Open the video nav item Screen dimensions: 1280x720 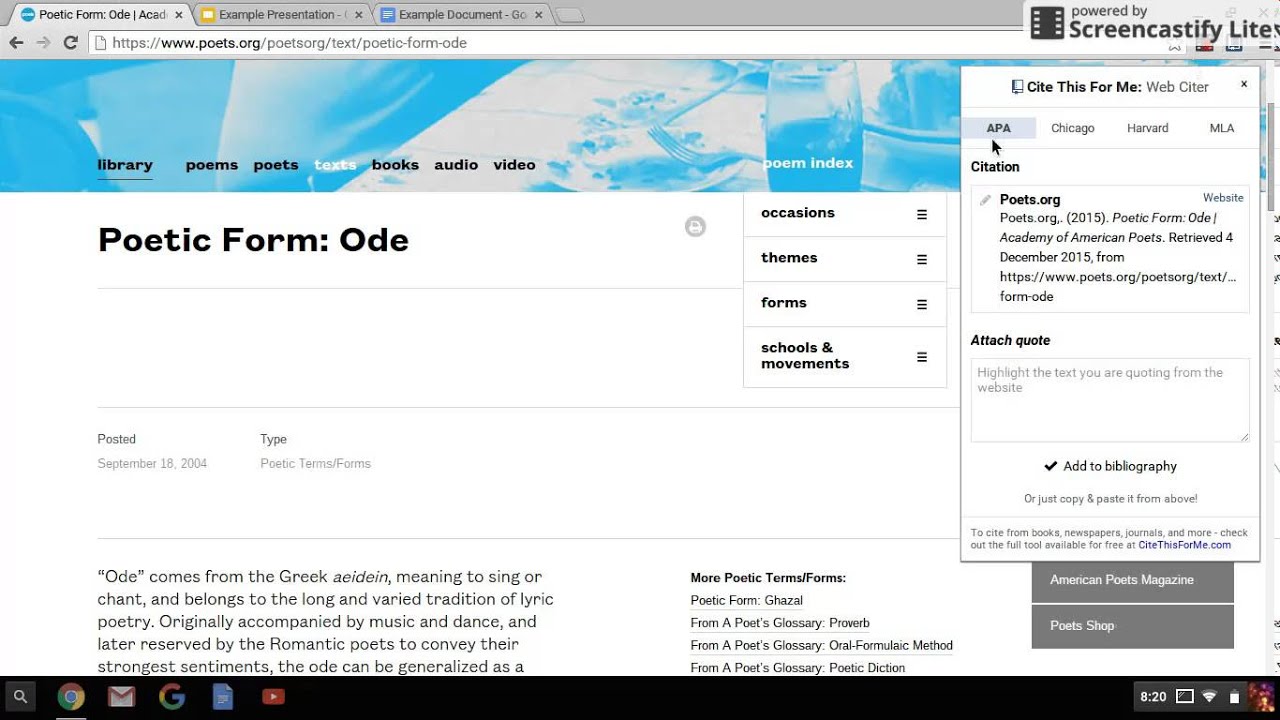click(514, 165)
